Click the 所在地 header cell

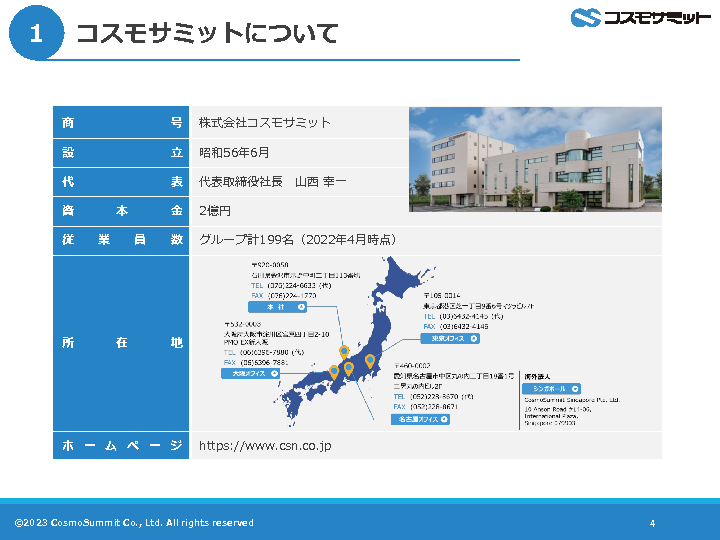point(121,343)
